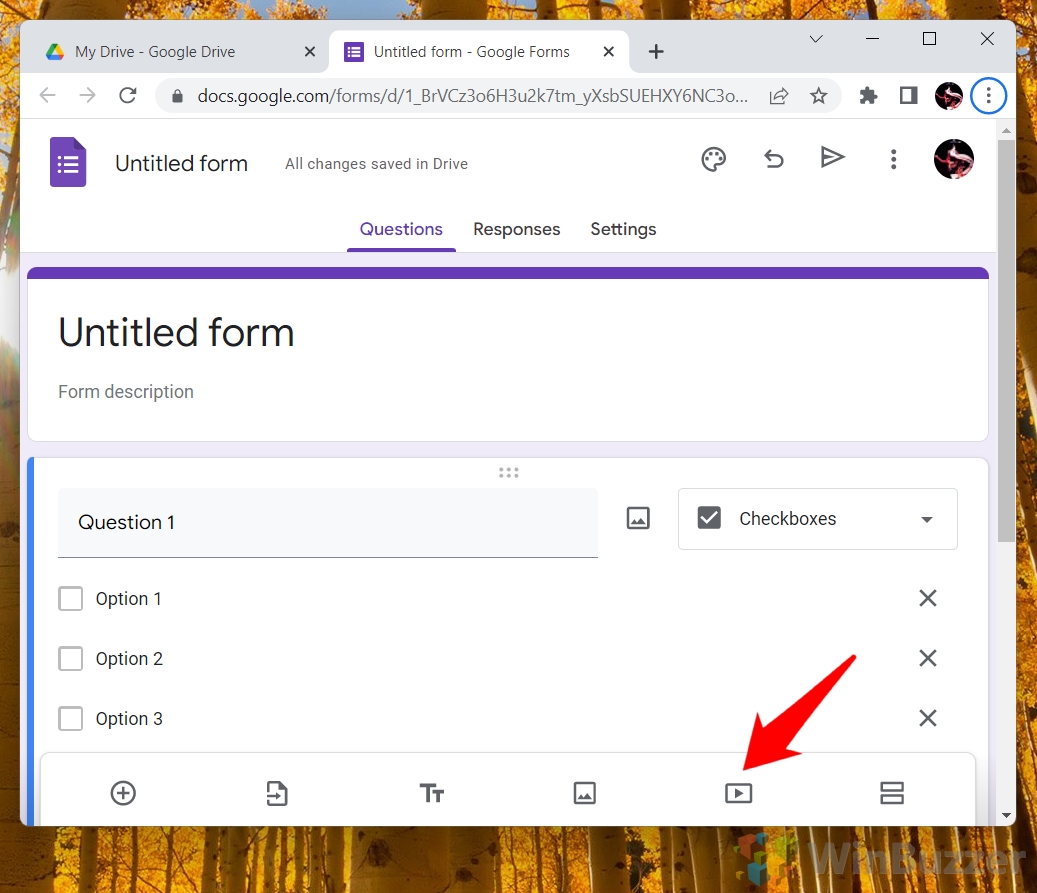This screenshot has height=893, width=1037.
Task: Delete Option 3 with X icon
Action: coord(928,718)
